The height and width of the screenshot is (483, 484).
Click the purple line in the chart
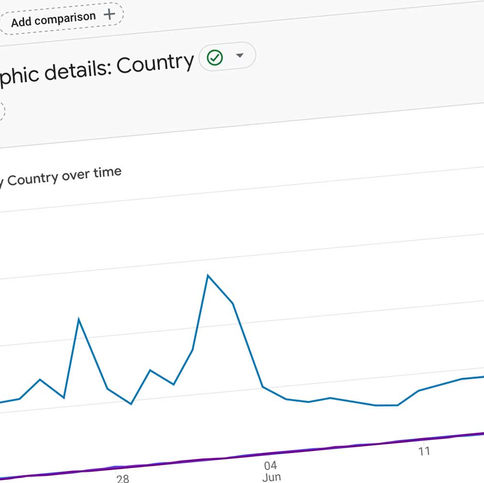click(x=242, y=456)
